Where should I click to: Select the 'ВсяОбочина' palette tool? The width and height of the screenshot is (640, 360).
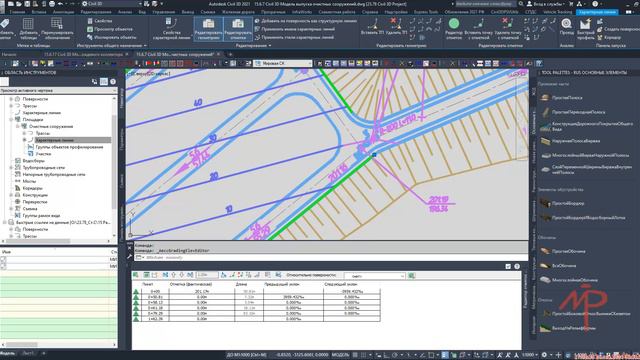pos(558,265)
